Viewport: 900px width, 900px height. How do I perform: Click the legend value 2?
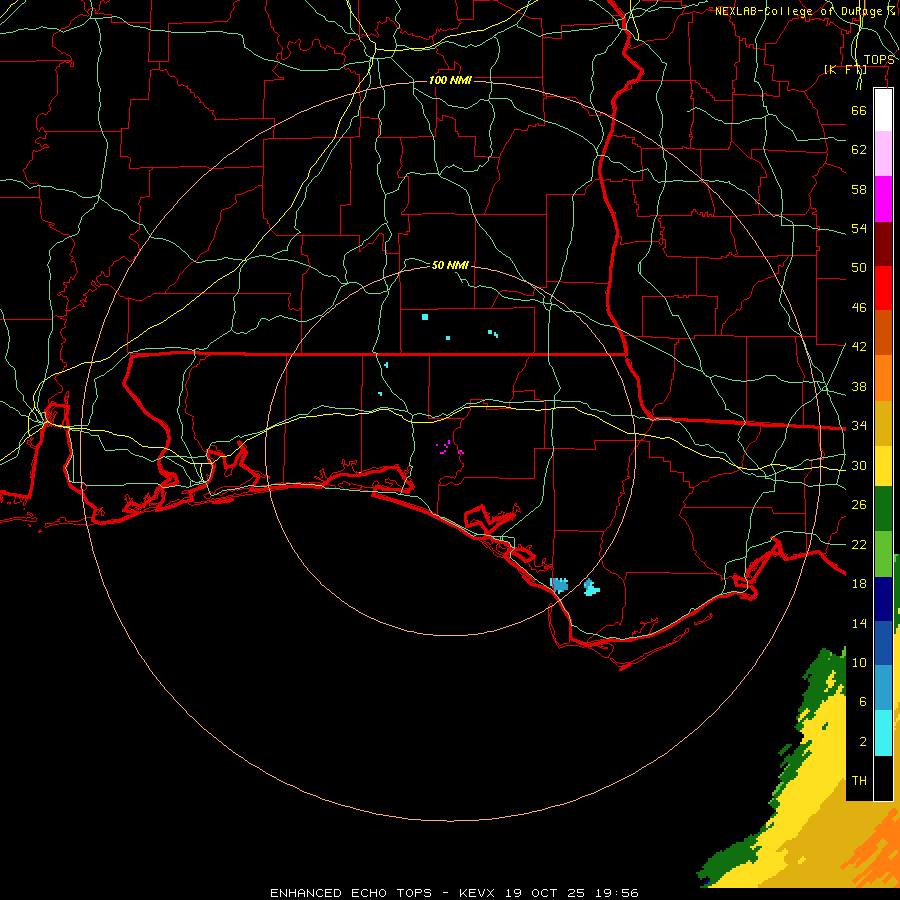click(x=862, y=742)
